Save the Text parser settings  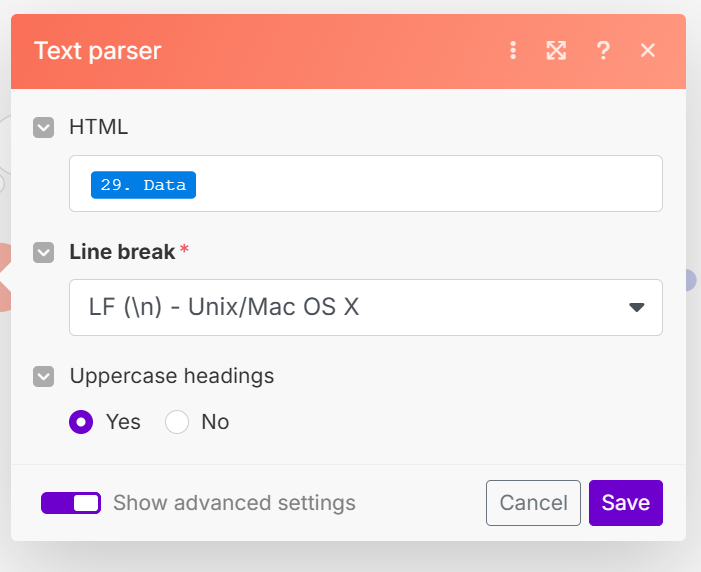(625, 503)
